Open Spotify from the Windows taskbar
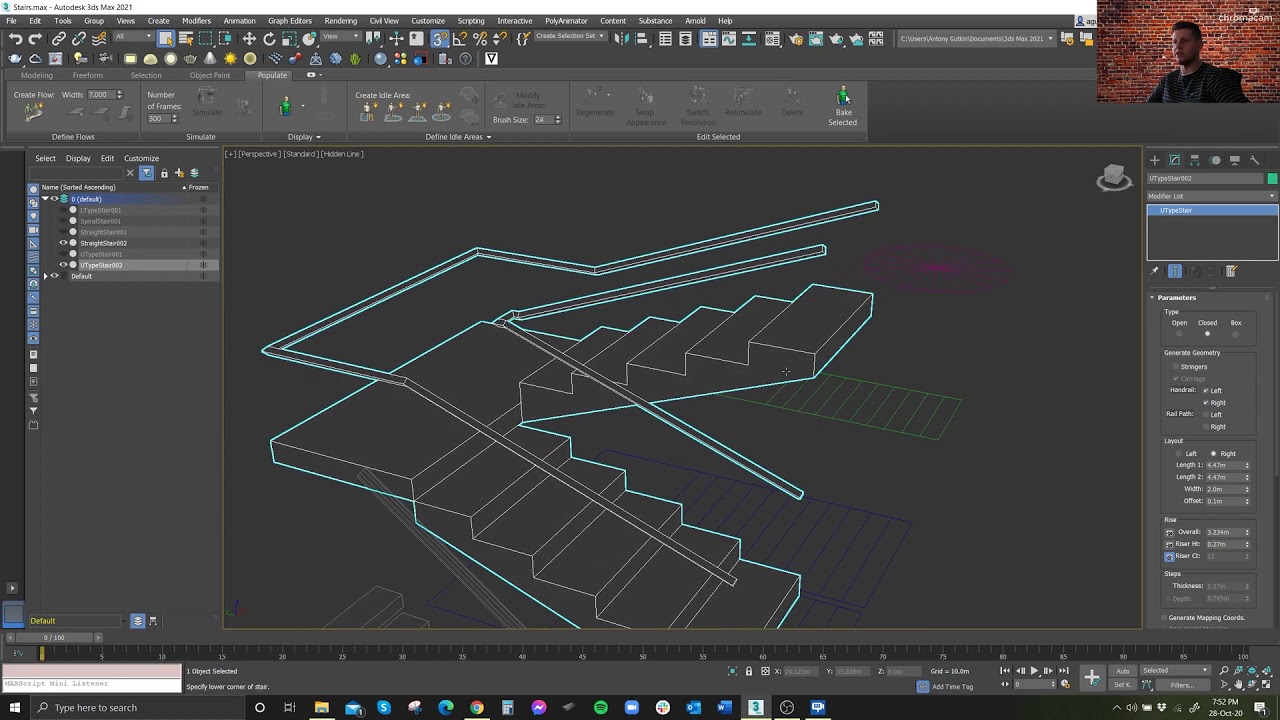Viewport: 1280px width, 720px height. [600, 708]
